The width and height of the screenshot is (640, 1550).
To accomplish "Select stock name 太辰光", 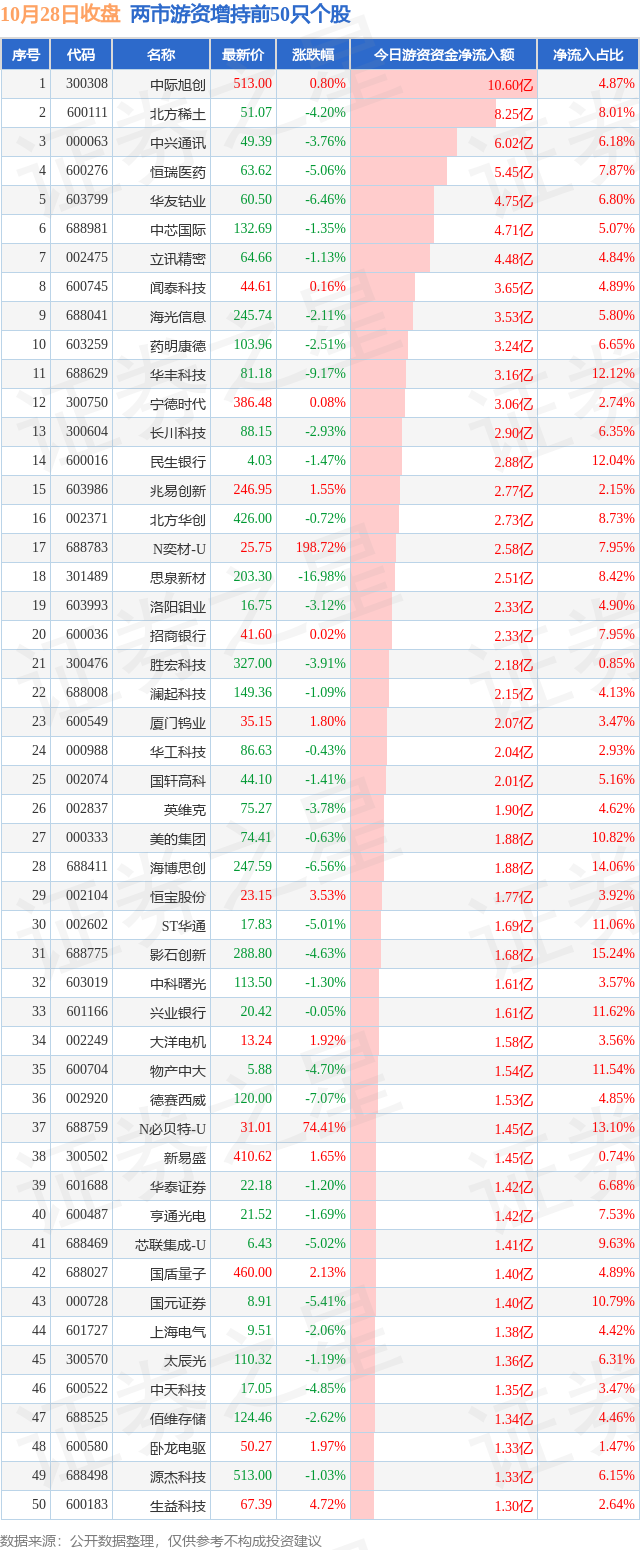I will [x=185, y=1361].
